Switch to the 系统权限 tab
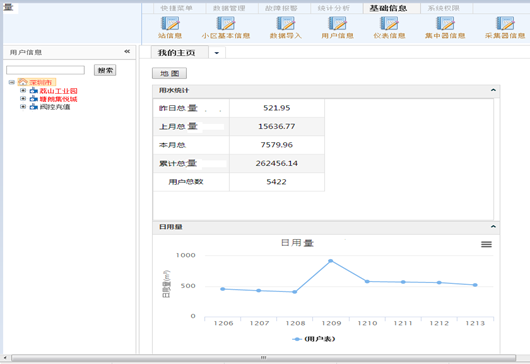 [x=444, y=8]
